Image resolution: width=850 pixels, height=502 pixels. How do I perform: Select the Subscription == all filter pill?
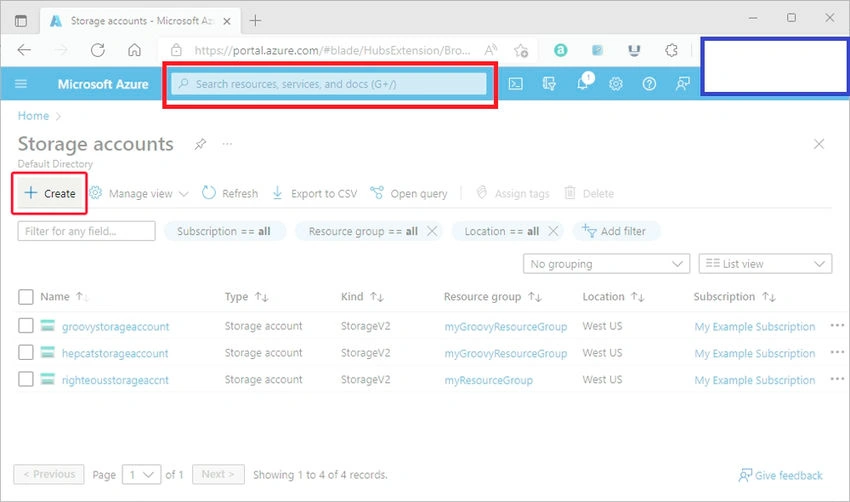click(224, 231)
